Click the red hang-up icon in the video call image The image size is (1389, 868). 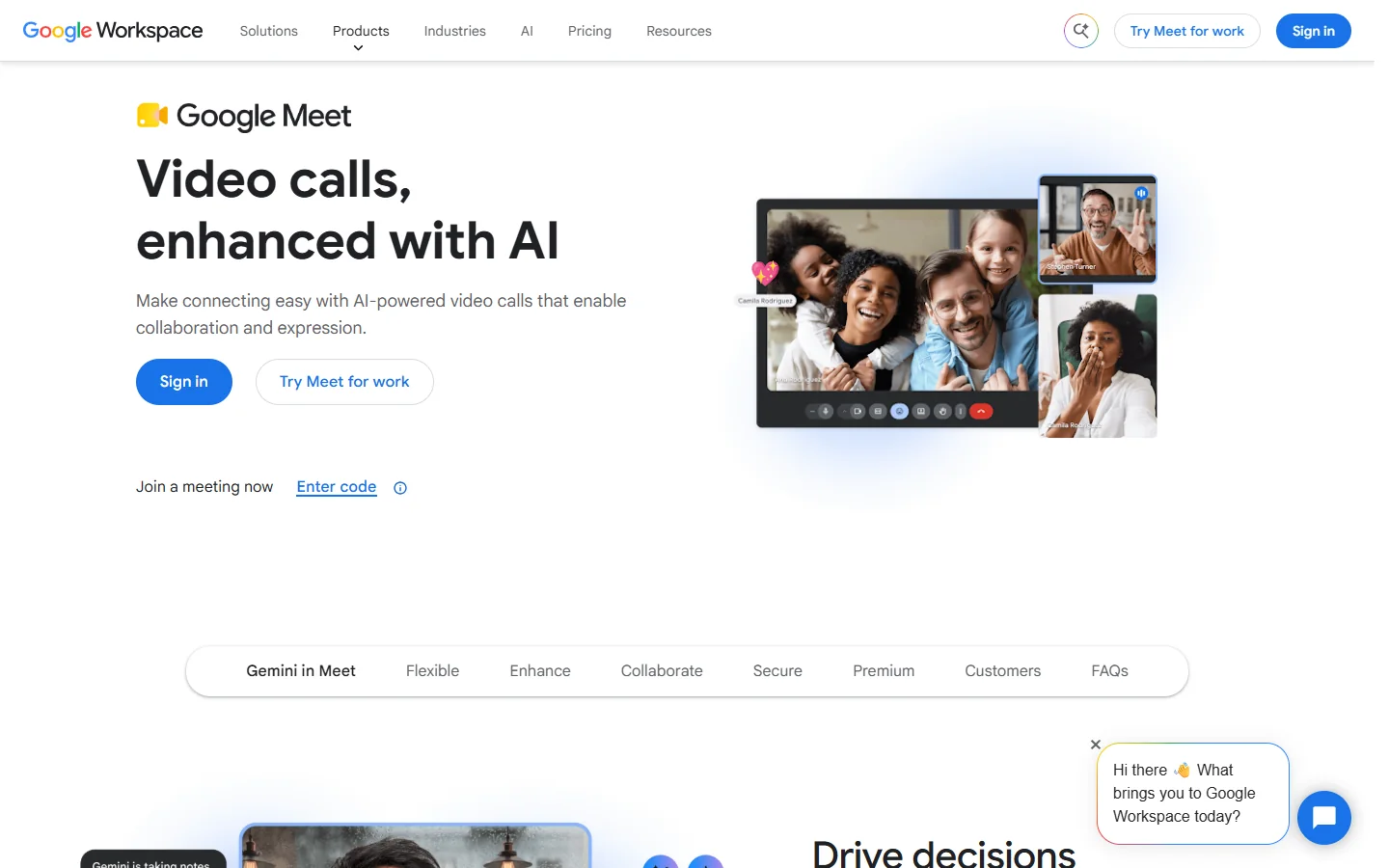point(981,412)
